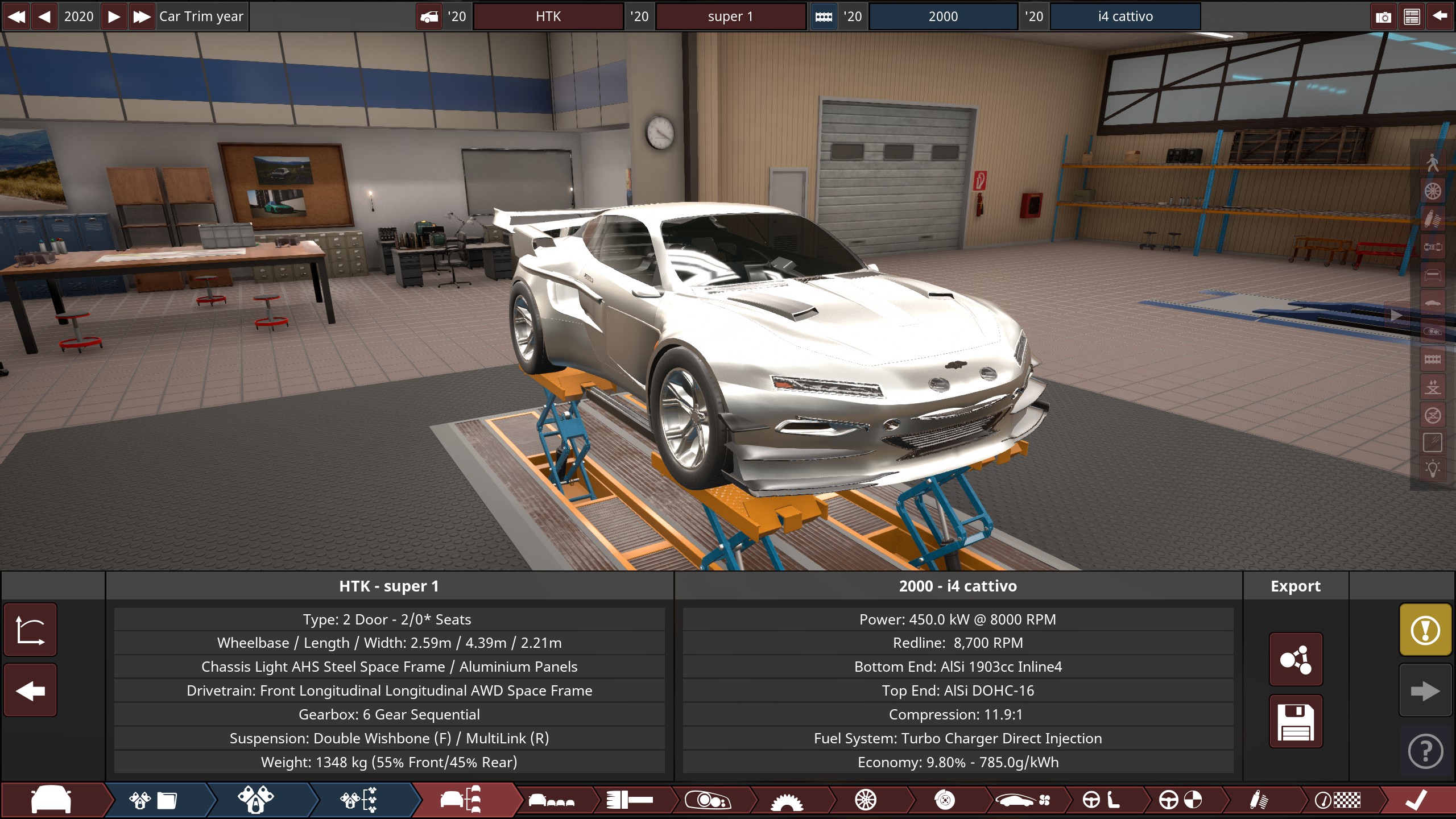Open the driving aids and safety tab
1456x819 pixels.
pyautogui.click(x=1180, y=800)
